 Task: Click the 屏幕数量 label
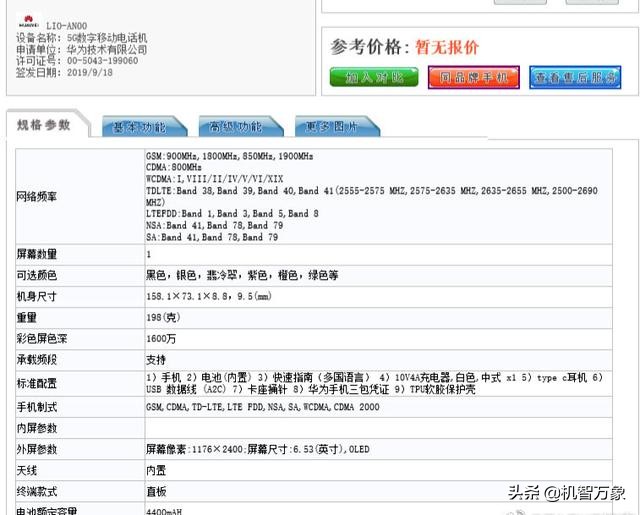37,254
